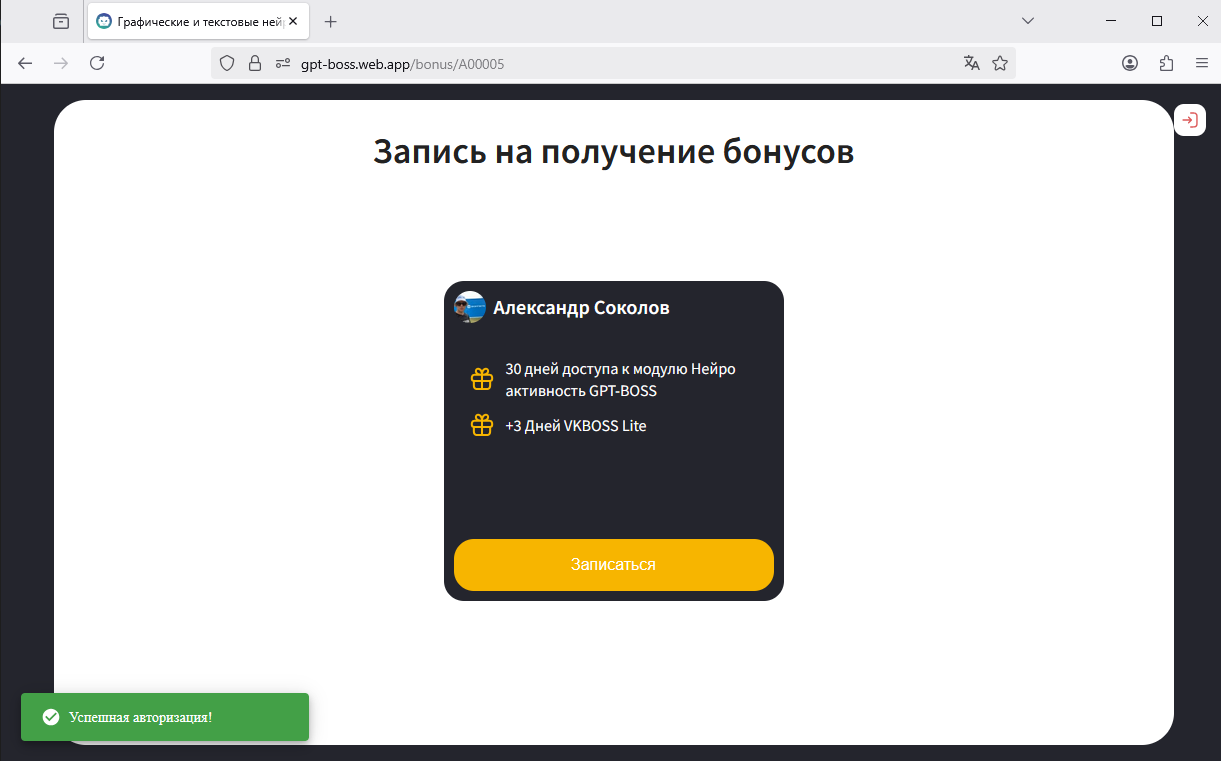Screen dimensions: 1221x761
Task: Reload the page with refresh icon
Action: click(x=97, y=63)
